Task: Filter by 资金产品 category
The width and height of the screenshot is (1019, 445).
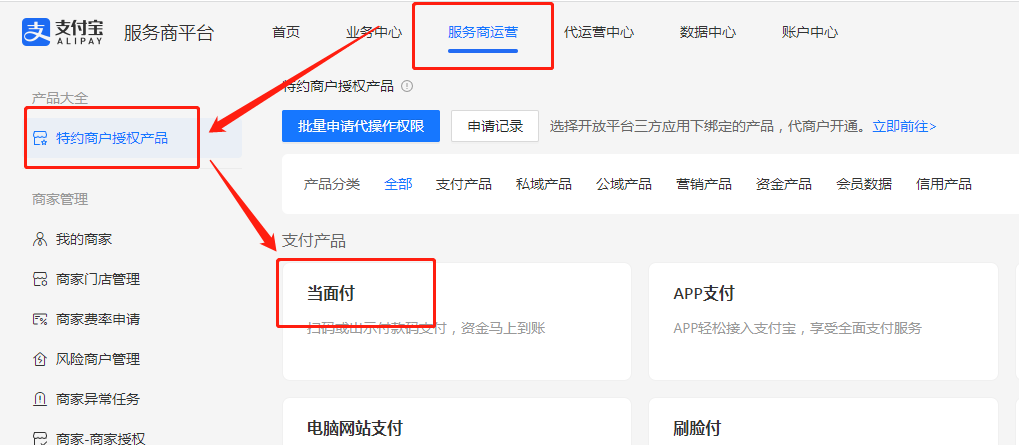Action: (x=784, y=184)
